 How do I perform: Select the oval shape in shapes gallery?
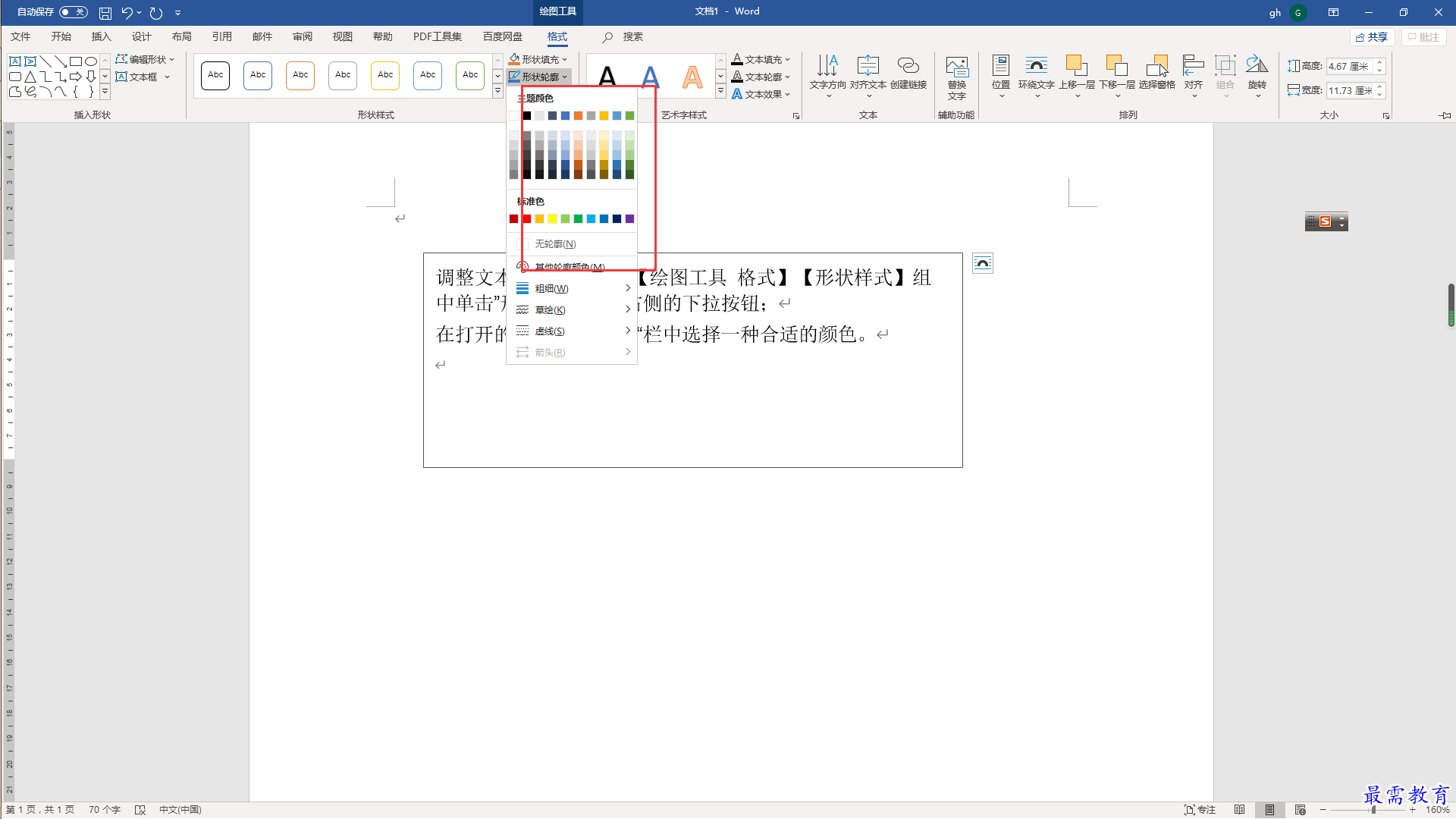point(91,61)
